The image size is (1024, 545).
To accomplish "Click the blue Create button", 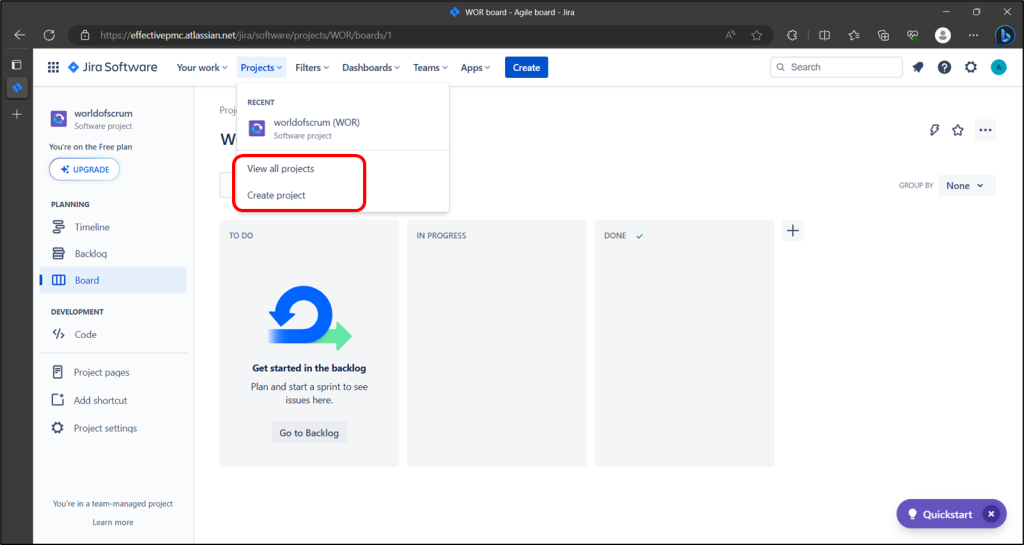I will [x=526, y=67].
